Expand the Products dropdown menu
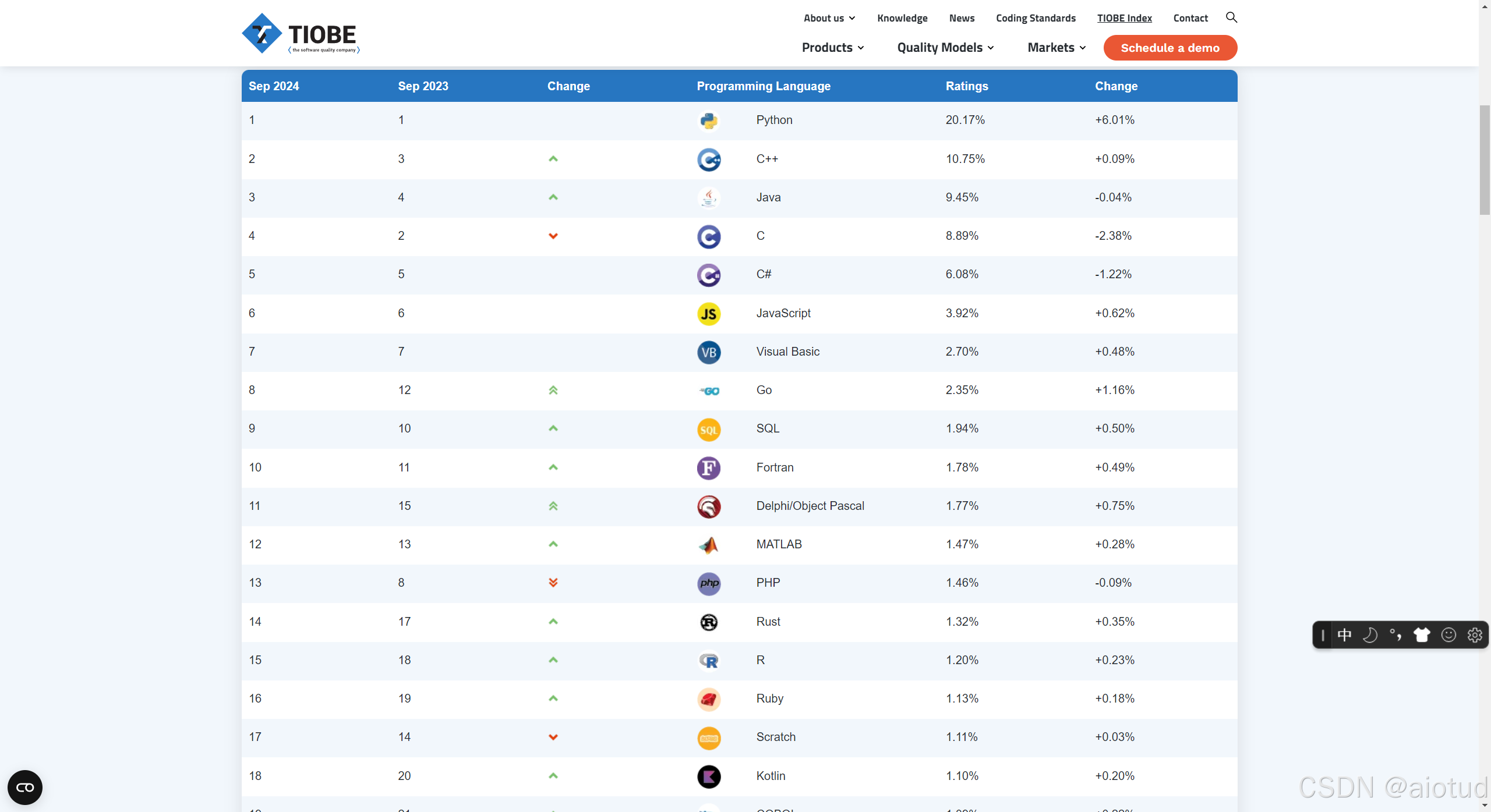Viewport: 1491px width, 812px height. tap(832, 48)
